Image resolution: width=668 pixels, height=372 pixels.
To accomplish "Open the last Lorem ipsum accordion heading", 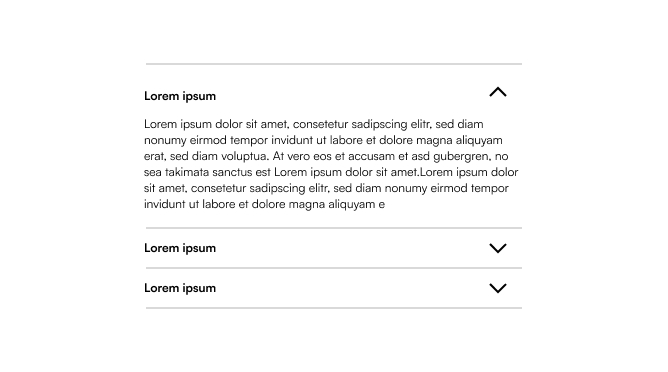I will point(180,288).
